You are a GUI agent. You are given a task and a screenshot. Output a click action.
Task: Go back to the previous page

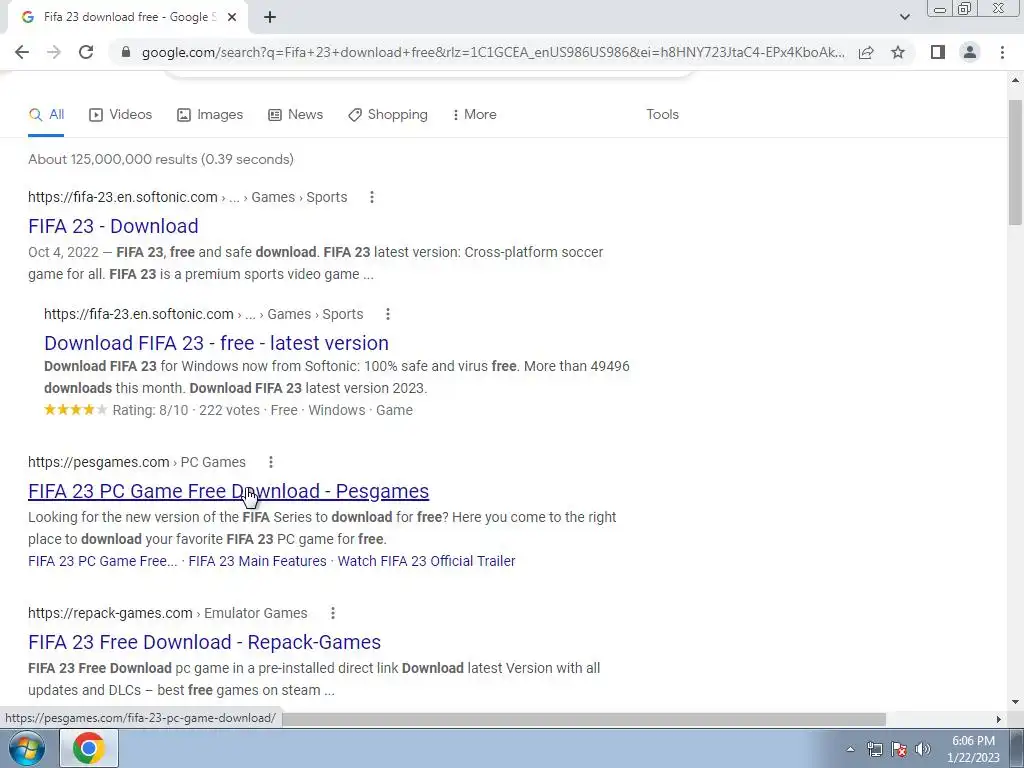(22, 52)
